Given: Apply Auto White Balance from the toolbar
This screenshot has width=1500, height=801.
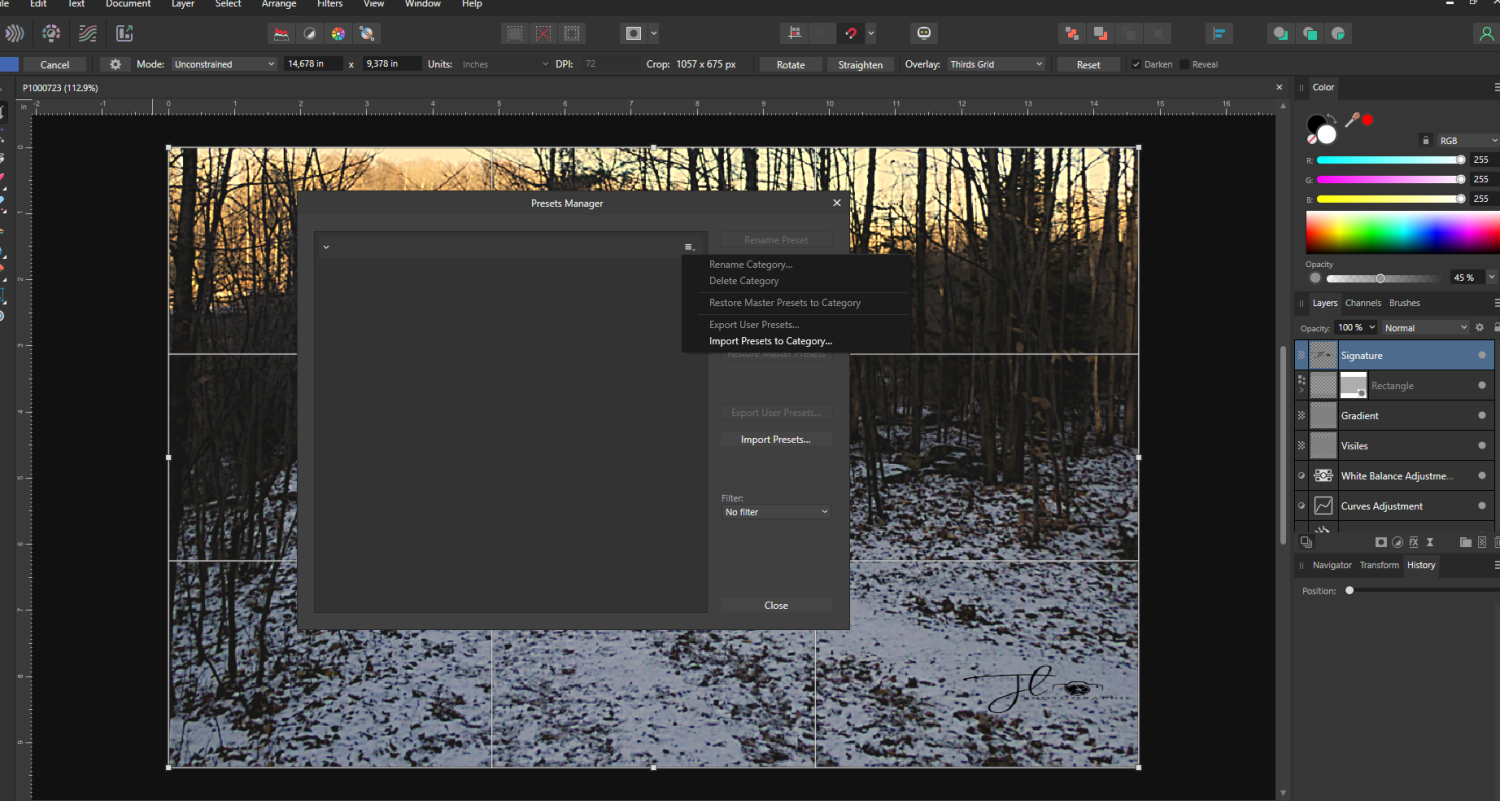Looking at the screenshot, I should 367,33.
